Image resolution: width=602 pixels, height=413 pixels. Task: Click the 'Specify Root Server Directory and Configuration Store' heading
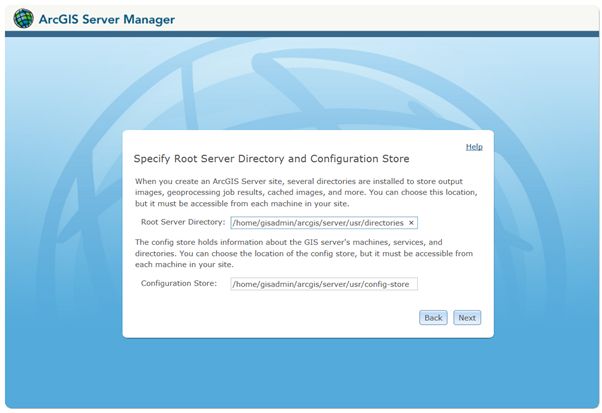tap(271, 159)
